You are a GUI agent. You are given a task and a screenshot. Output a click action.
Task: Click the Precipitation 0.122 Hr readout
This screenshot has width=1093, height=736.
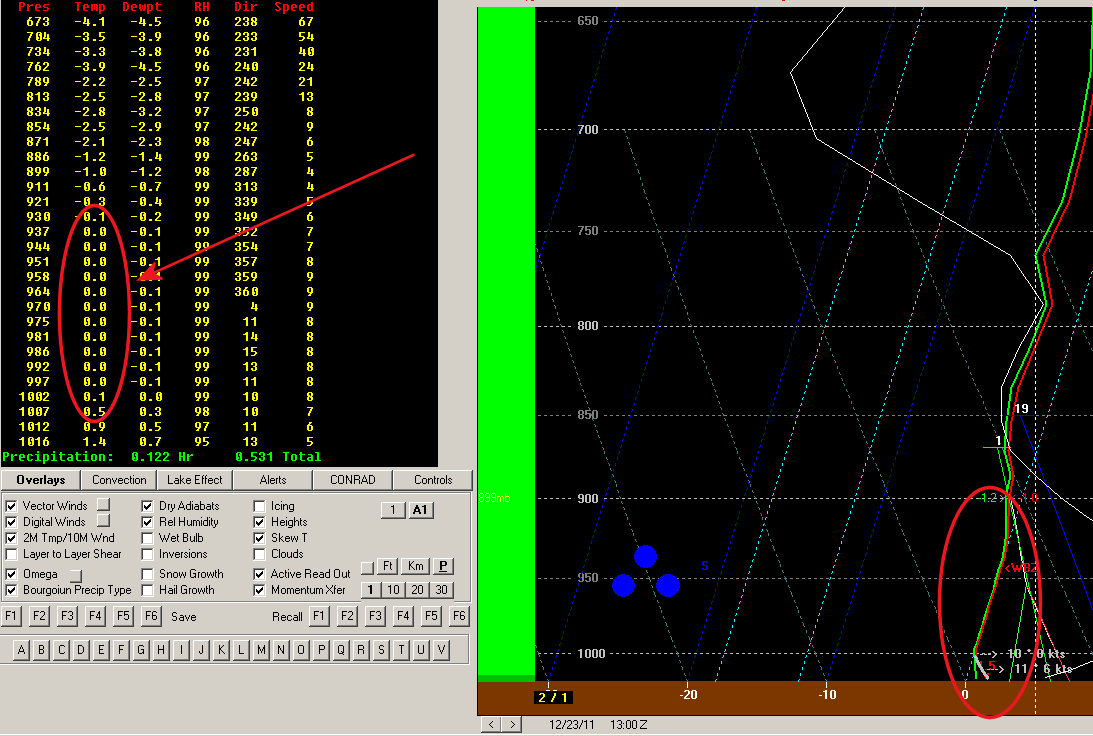98,457
